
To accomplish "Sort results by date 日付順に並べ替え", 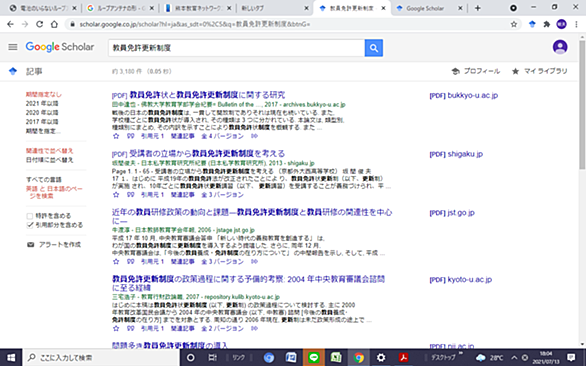I will point(50,160).
